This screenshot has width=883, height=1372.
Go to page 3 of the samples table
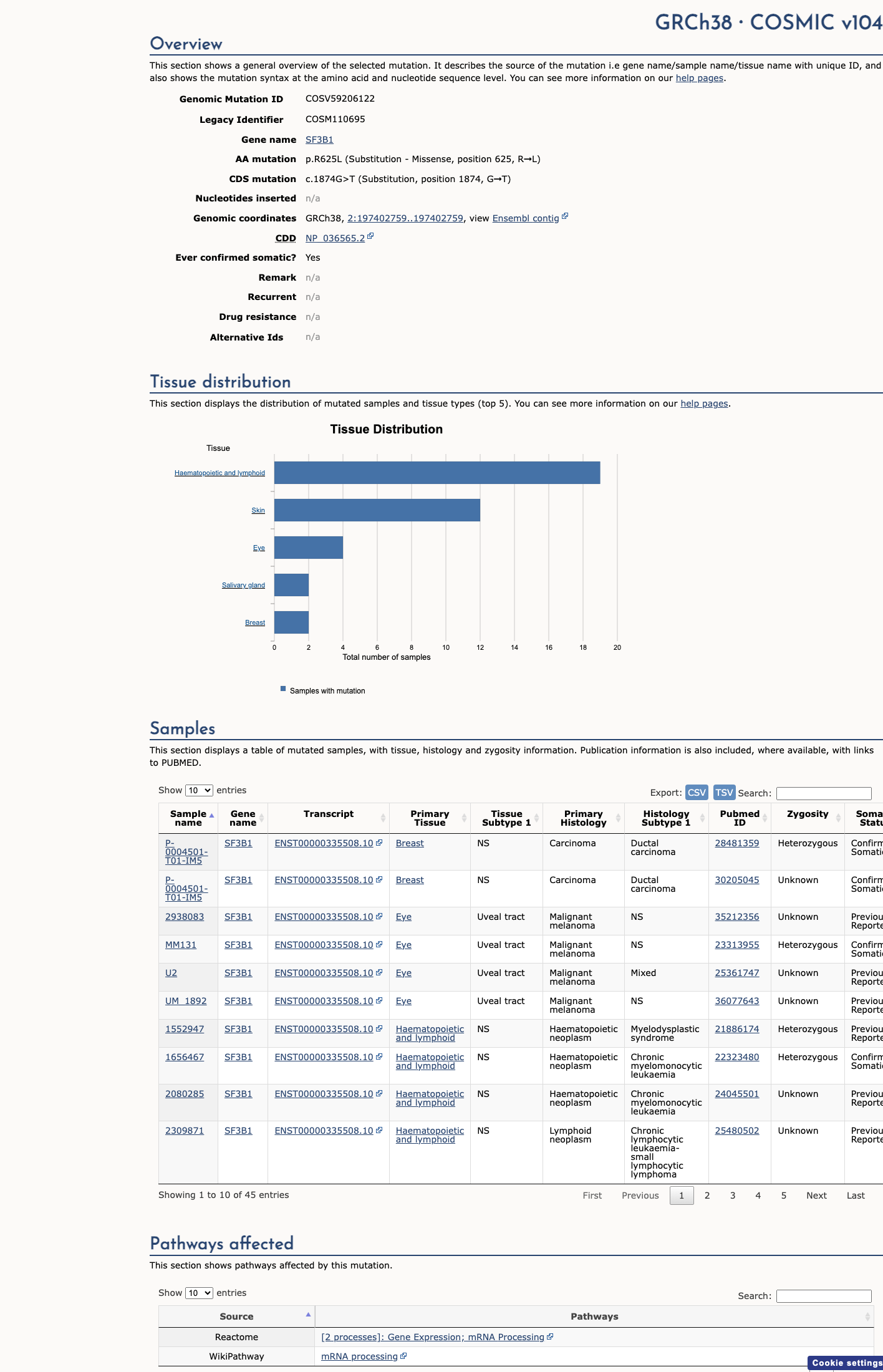pyautogui.click(x=733, y=1196)
